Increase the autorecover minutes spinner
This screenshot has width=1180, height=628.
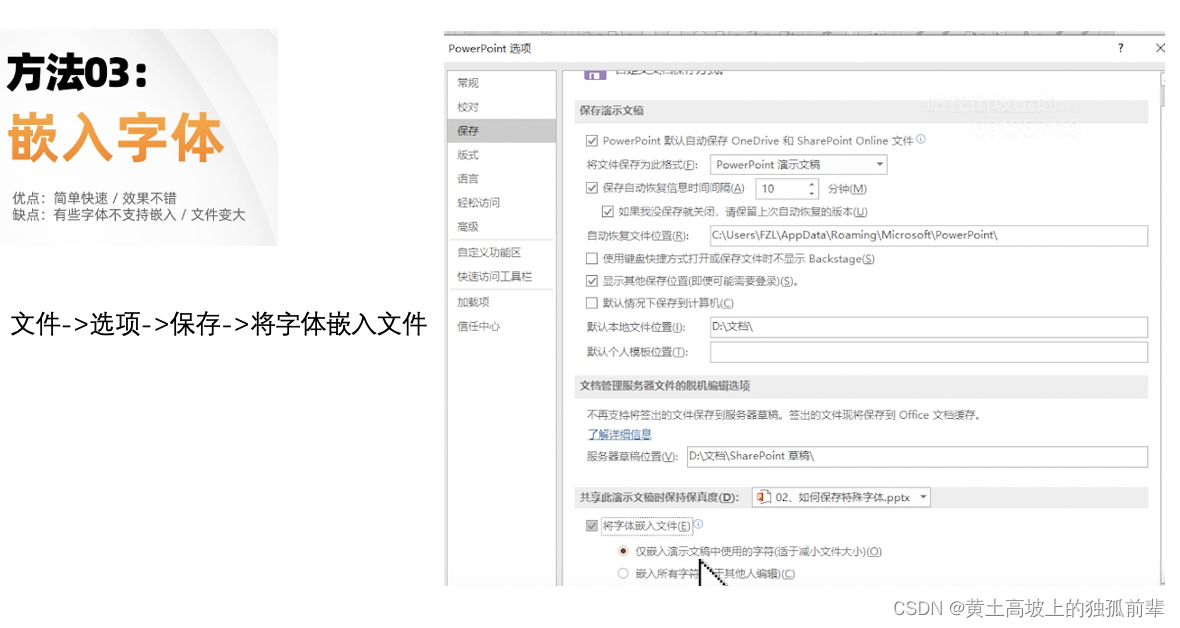click(811, 184)
